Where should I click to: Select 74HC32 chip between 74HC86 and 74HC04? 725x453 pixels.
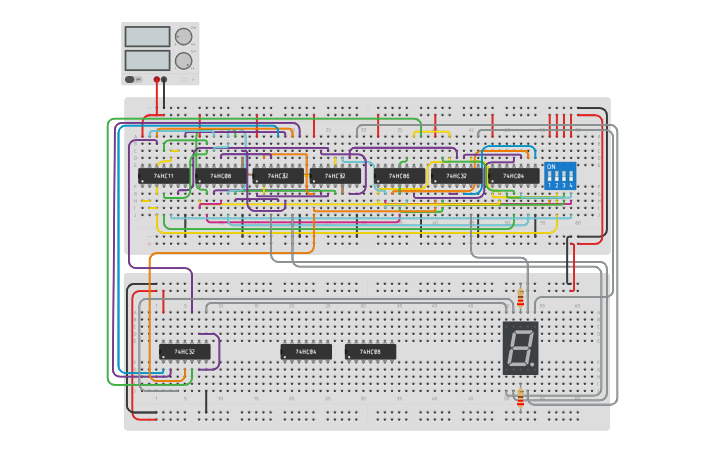(x=456, y=176)
